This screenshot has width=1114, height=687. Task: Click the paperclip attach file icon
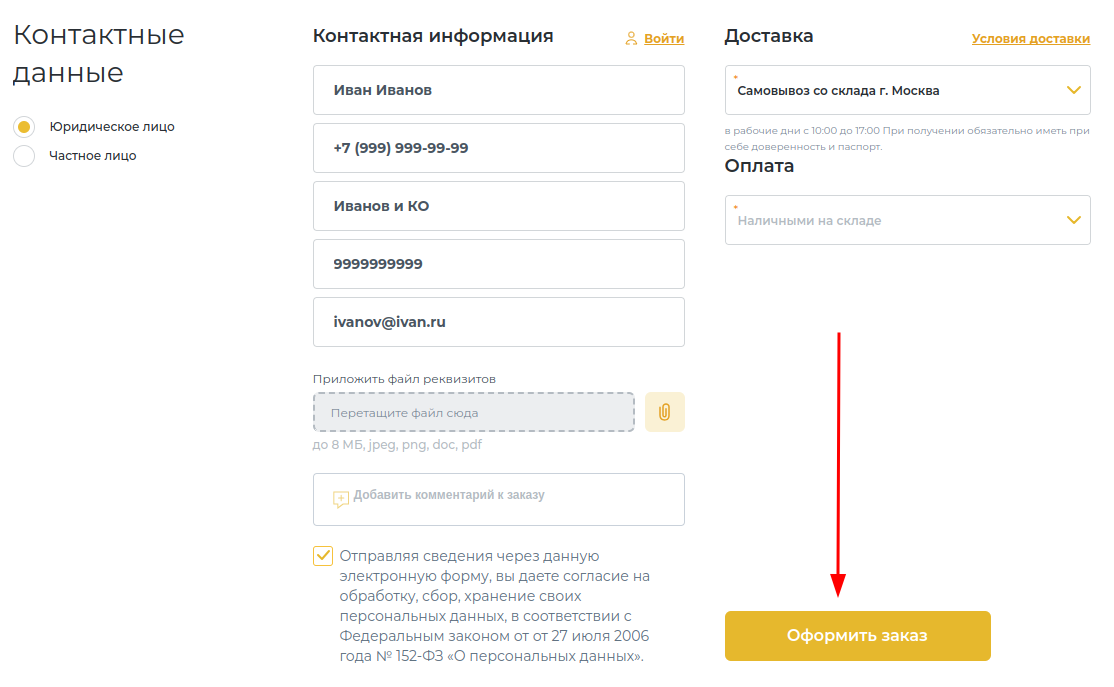[664, 412]
